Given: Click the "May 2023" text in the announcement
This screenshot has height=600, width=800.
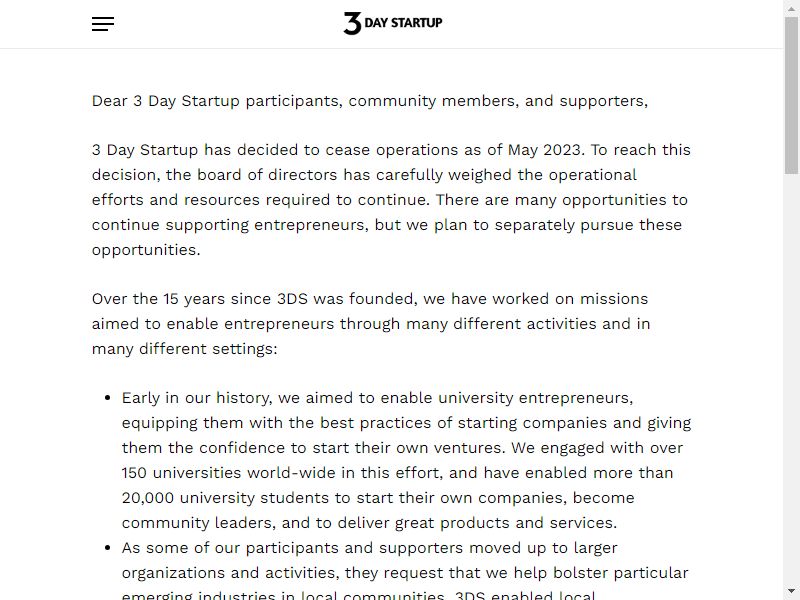Looking at the screenshot, I should click(x=544, y=150).
